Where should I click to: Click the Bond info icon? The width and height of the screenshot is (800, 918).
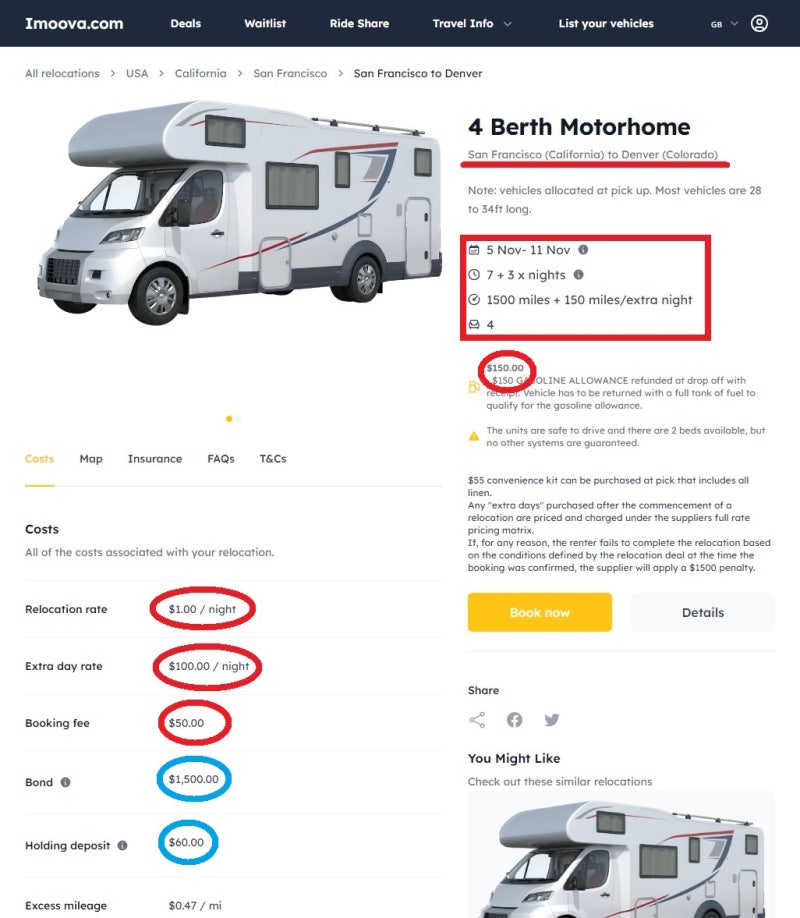66,782
